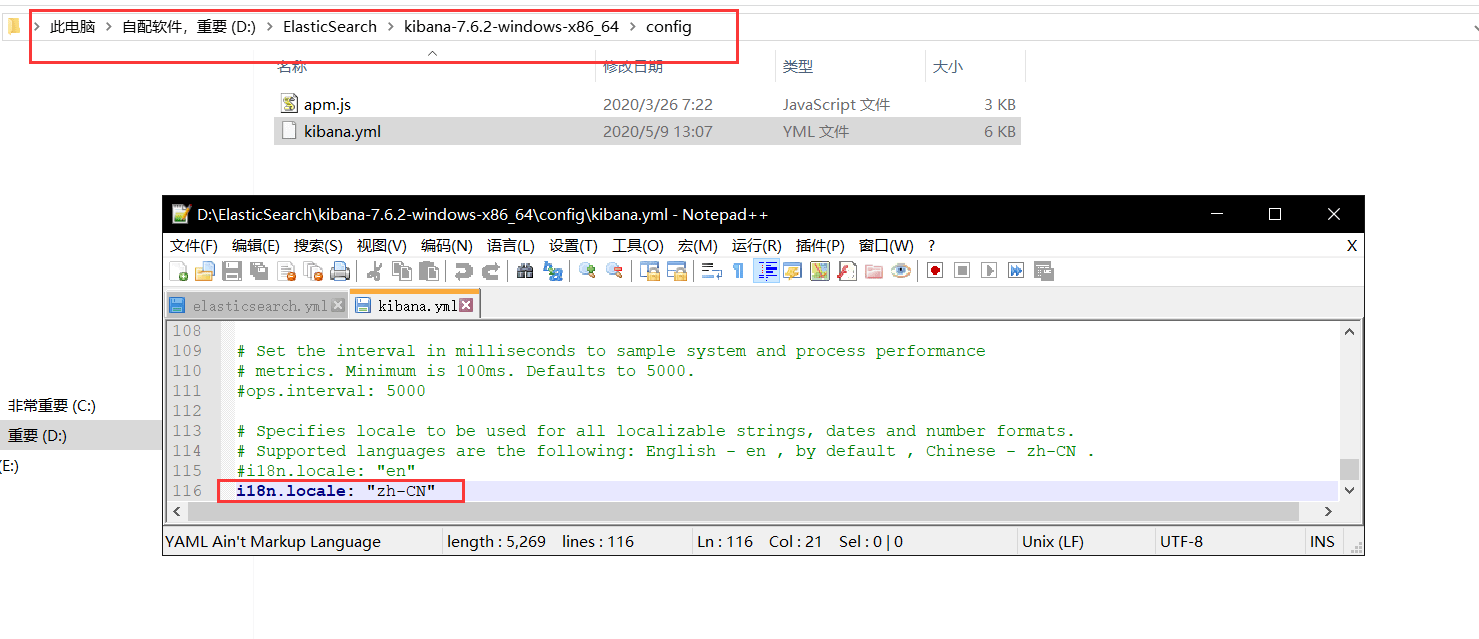Save the current file via toolbar
The width and height of the screenshot is (1479, 639).
click(x=231, y=271)
